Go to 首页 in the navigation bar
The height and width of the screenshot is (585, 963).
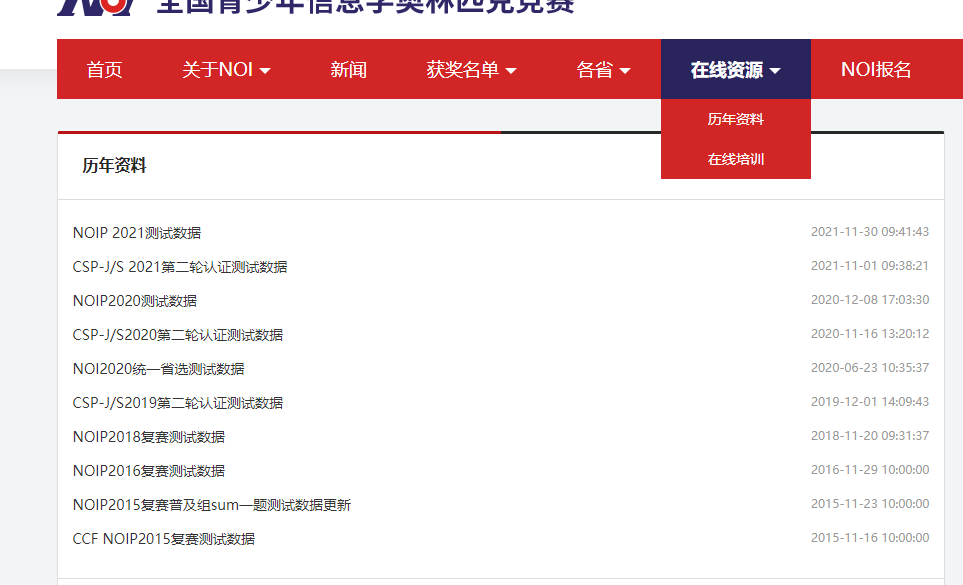click(x=104, y=69)
